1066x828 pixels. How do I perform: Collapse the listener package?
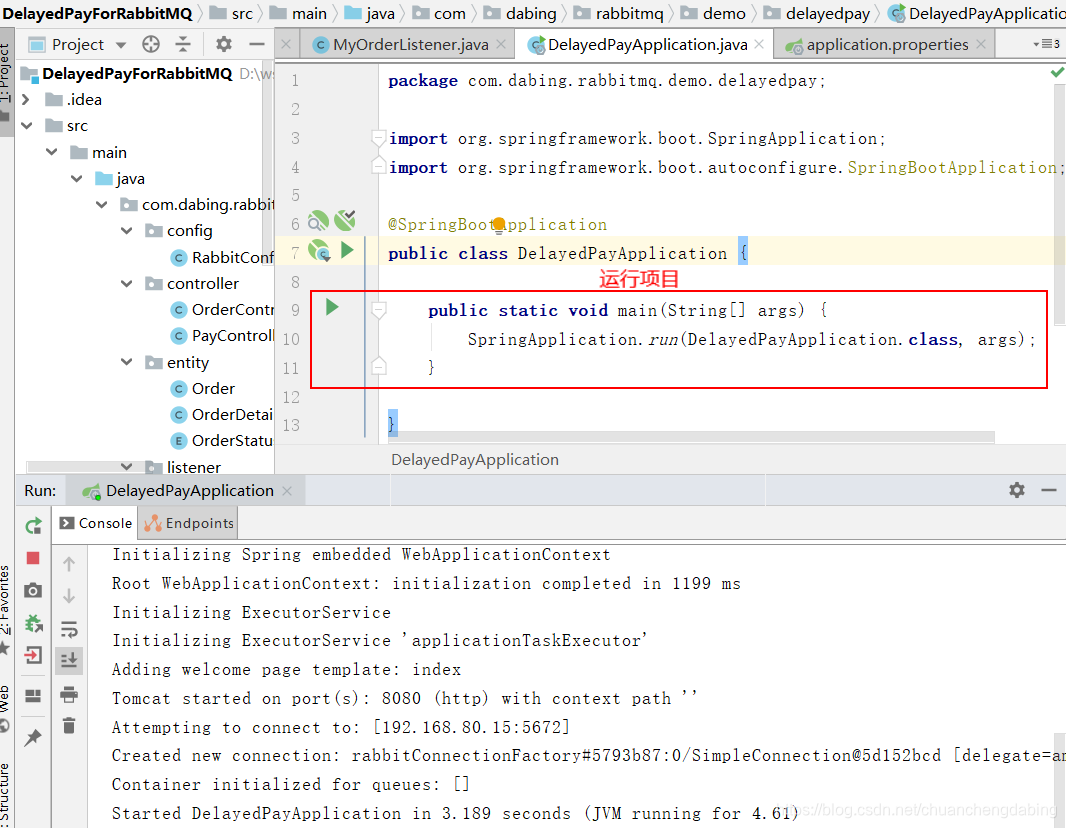tap(126, 467)
